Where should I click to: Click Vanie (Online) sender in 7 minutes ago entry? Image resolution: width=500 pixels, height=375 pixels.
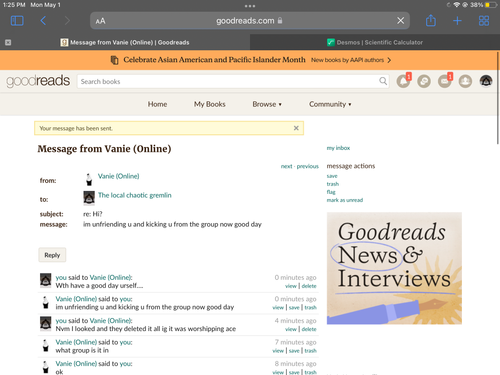pyautogui.click(x=76, y=342)
